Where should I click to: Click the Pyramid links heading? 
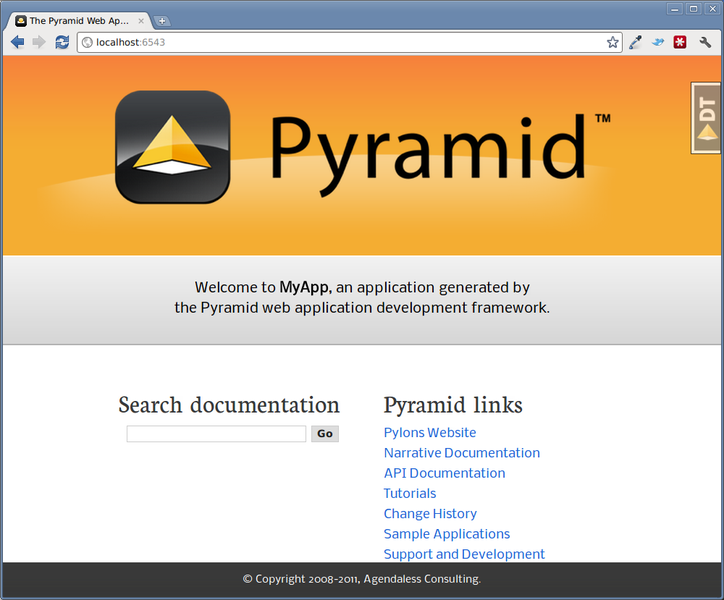click(x=453, y=405)
